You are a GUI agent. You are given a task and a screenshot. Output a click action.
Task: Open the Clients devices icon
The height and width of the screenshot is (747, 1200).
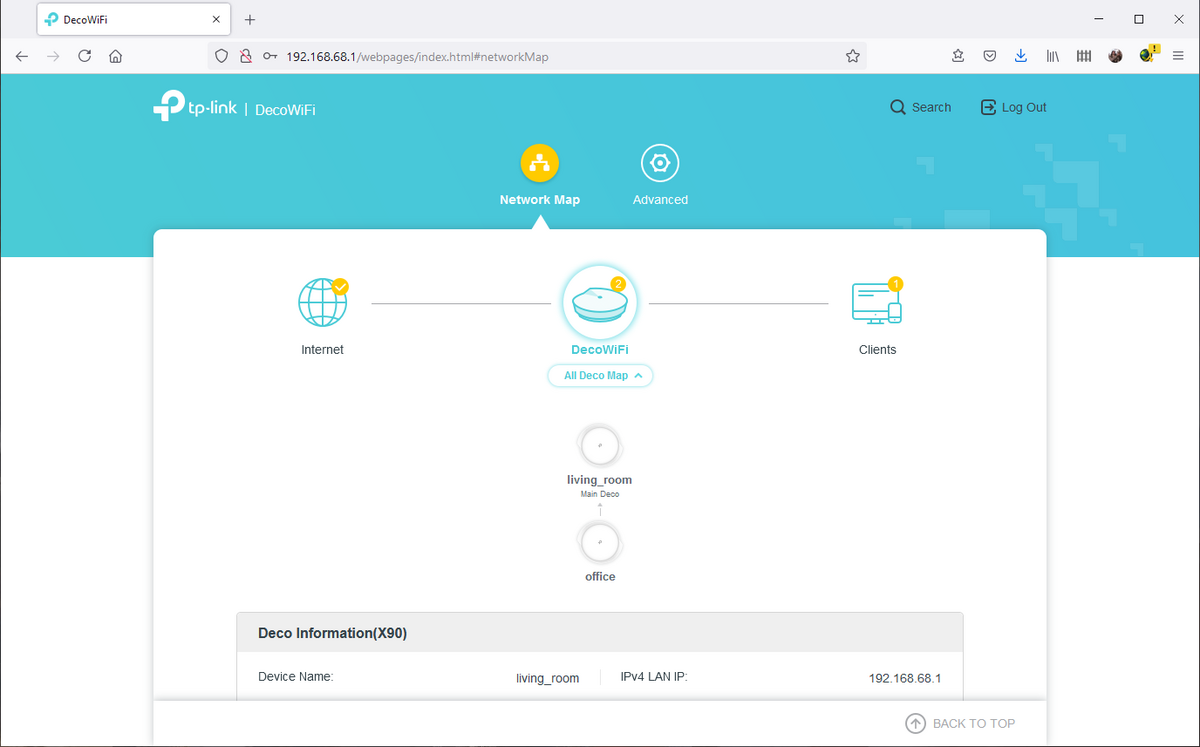tap(877, 301)
